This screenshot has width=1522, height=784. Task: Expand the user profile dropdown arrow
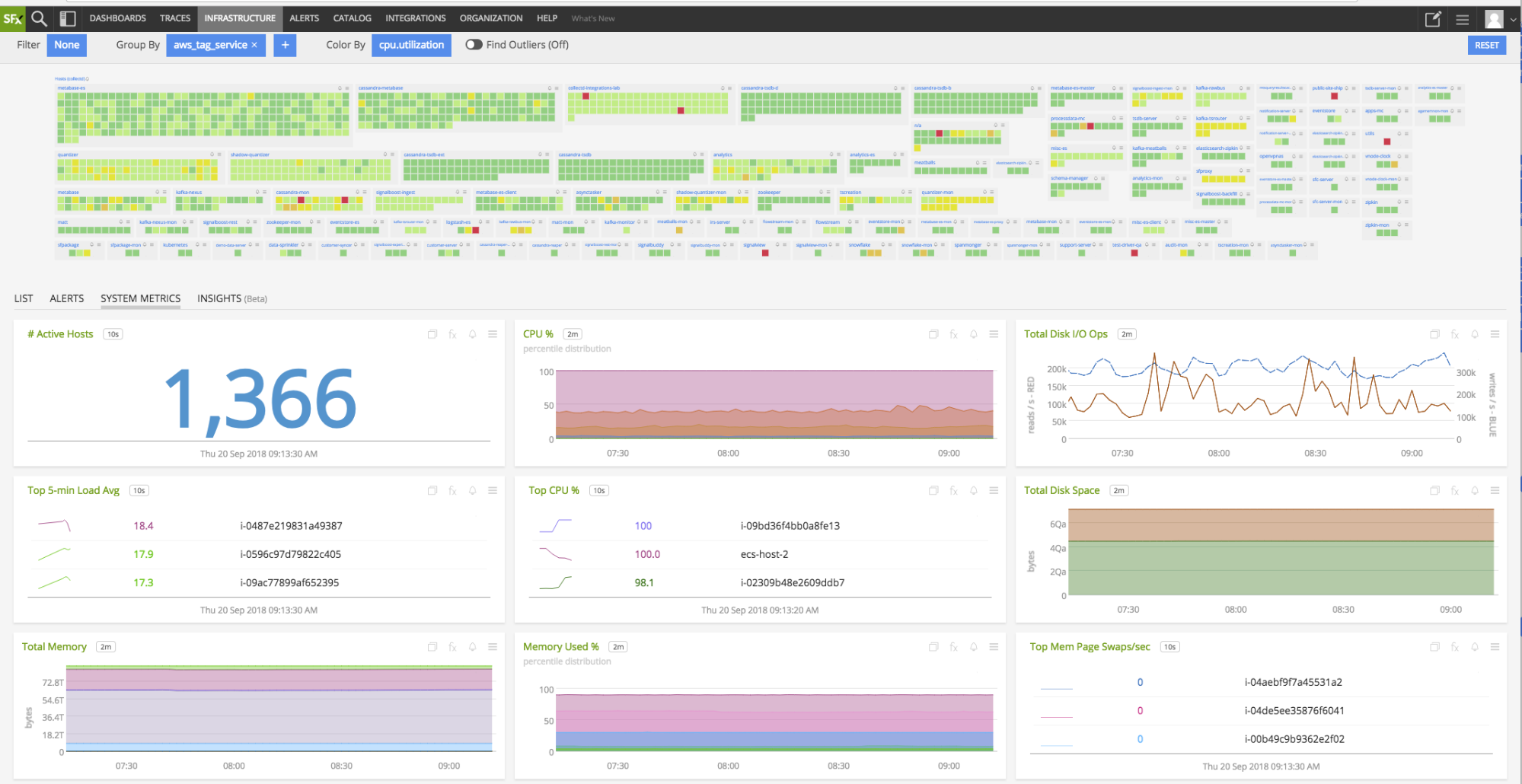[1513, 20]
